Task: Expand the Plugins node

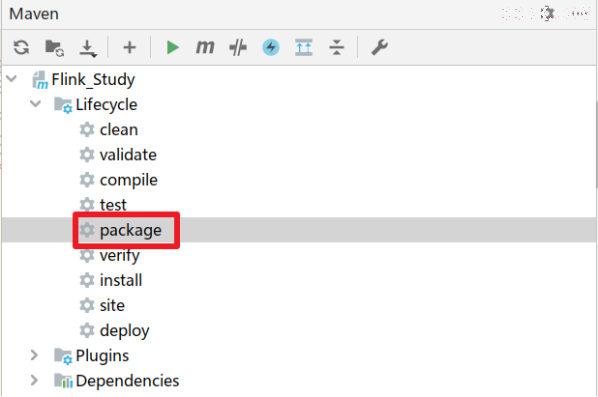Action: pyautogui.click(x=34, y=355)
